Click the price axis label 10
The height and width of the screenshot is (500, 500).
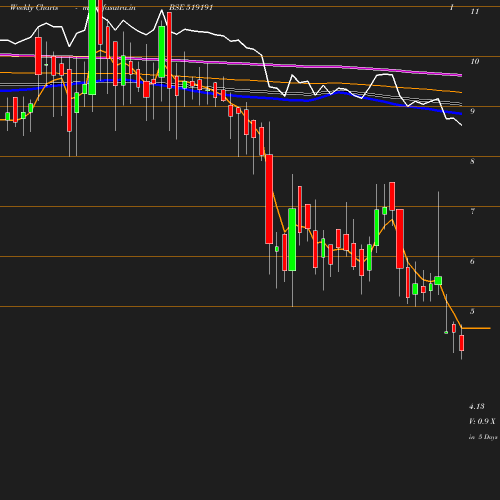(475, 61)
